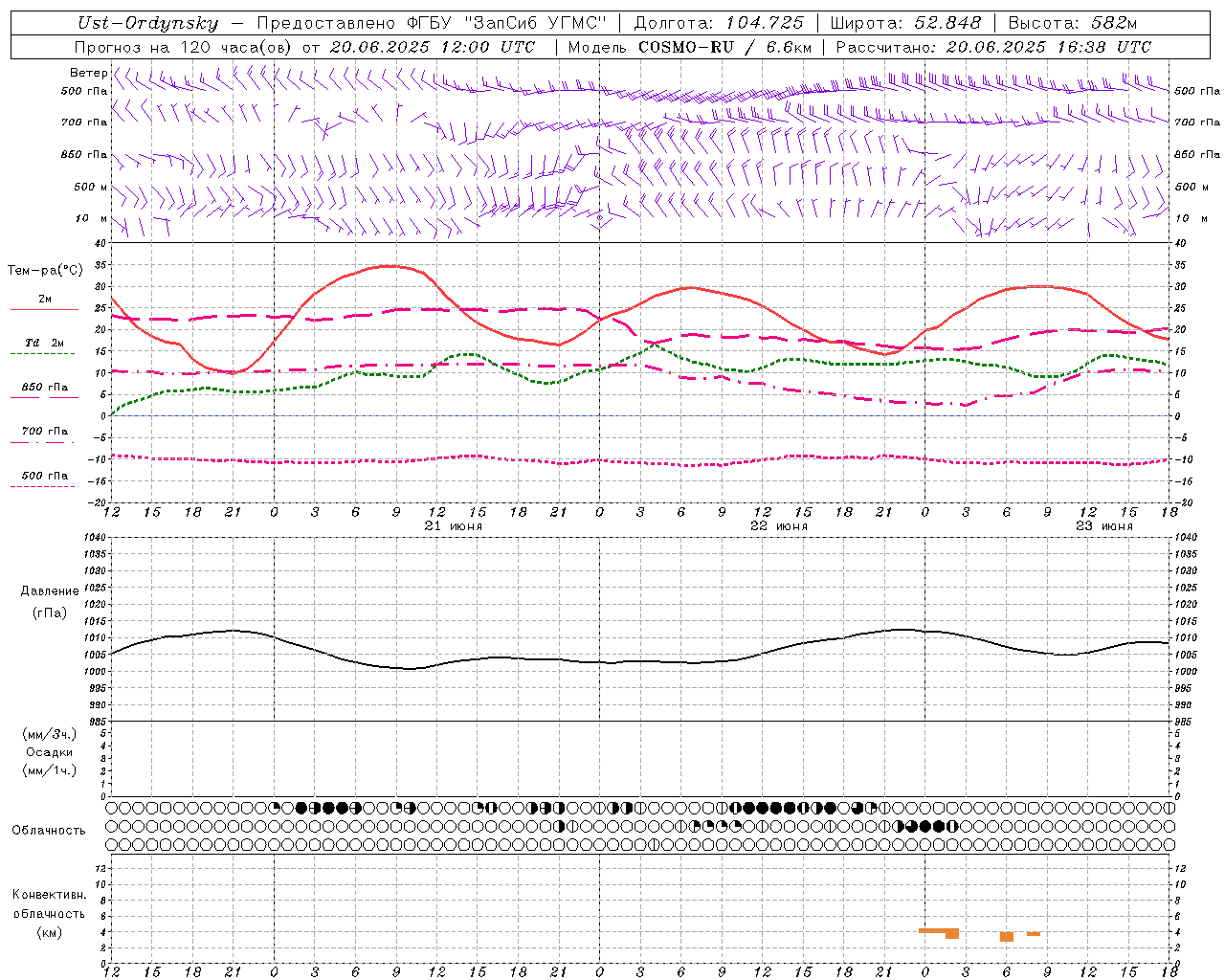Click the Td 2м dew point legend entry
The width and height of the screenshot is (1225, 980).
pyautogui.click(x=44, y=343)
